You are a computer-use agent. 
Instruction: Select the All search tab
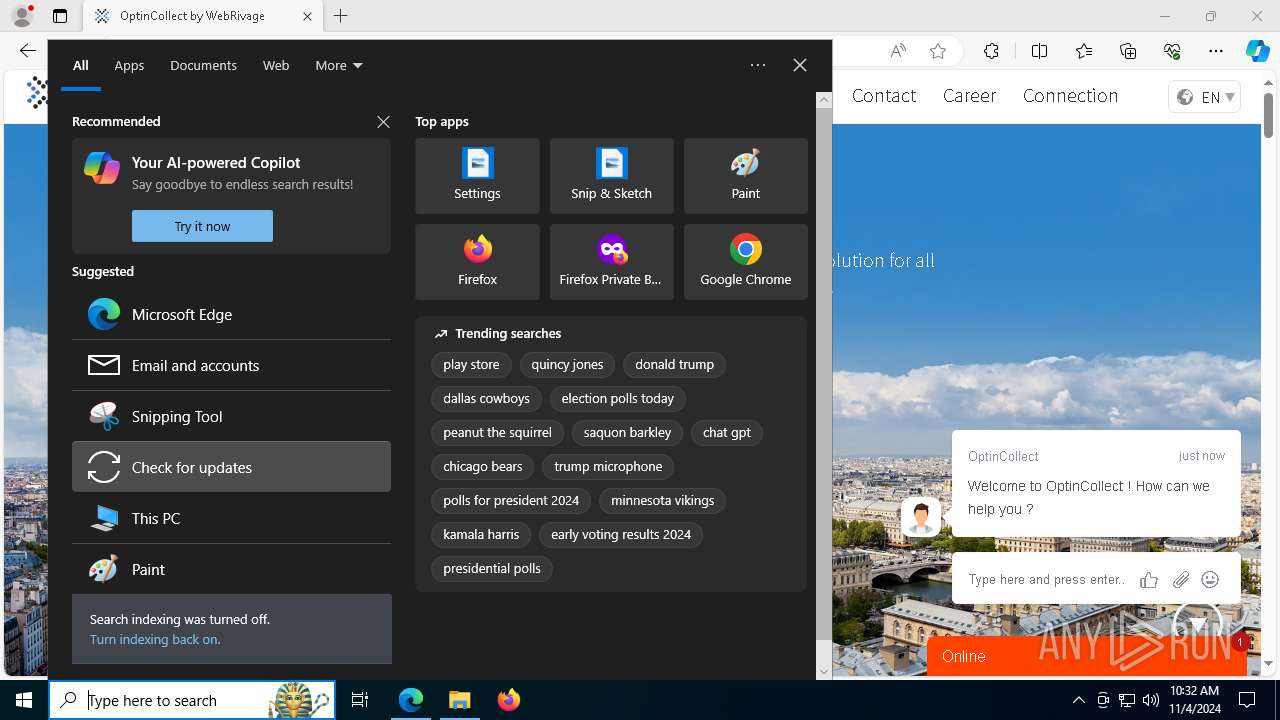coord(80,65)
